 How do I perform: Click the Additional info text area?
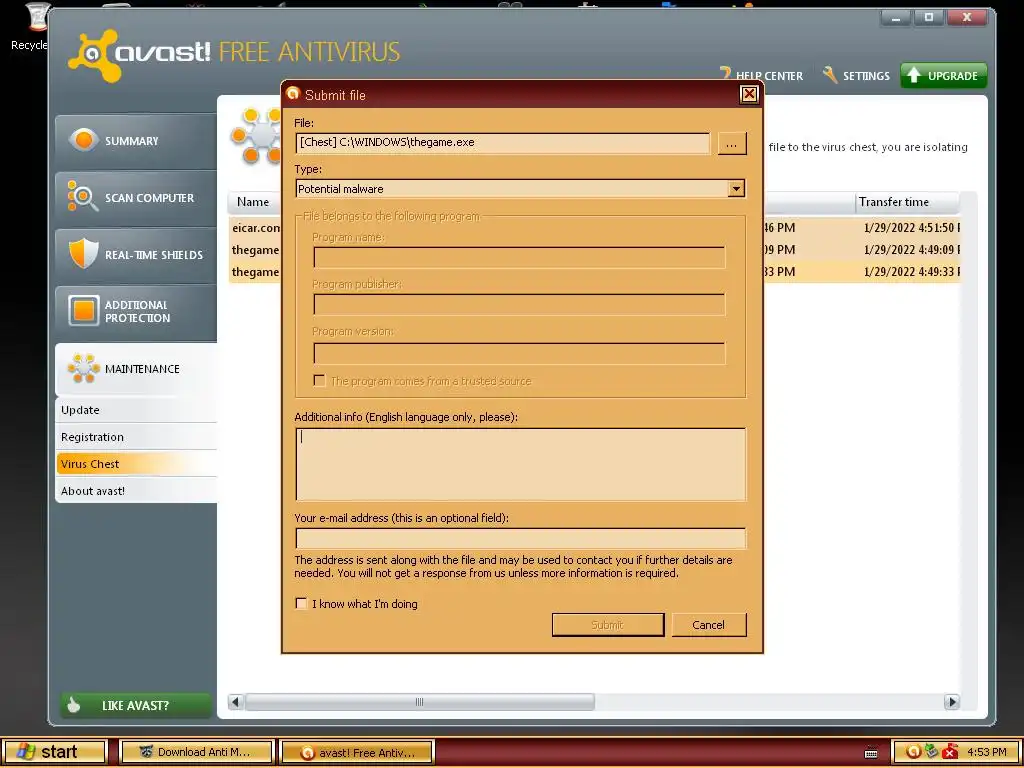click(x=520, y=464)
